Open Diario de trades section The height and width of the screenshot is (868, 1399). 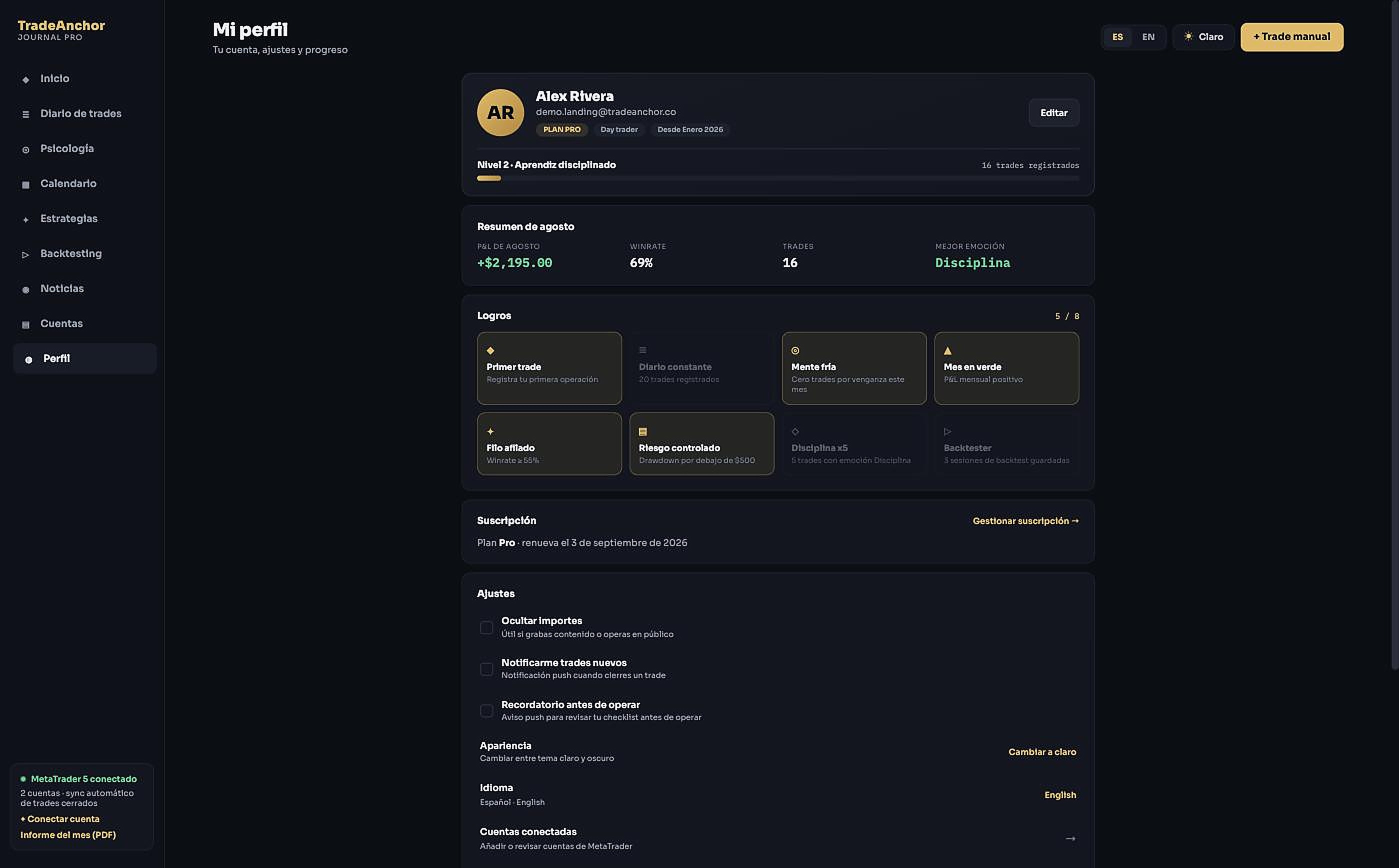tap(84, 113)
